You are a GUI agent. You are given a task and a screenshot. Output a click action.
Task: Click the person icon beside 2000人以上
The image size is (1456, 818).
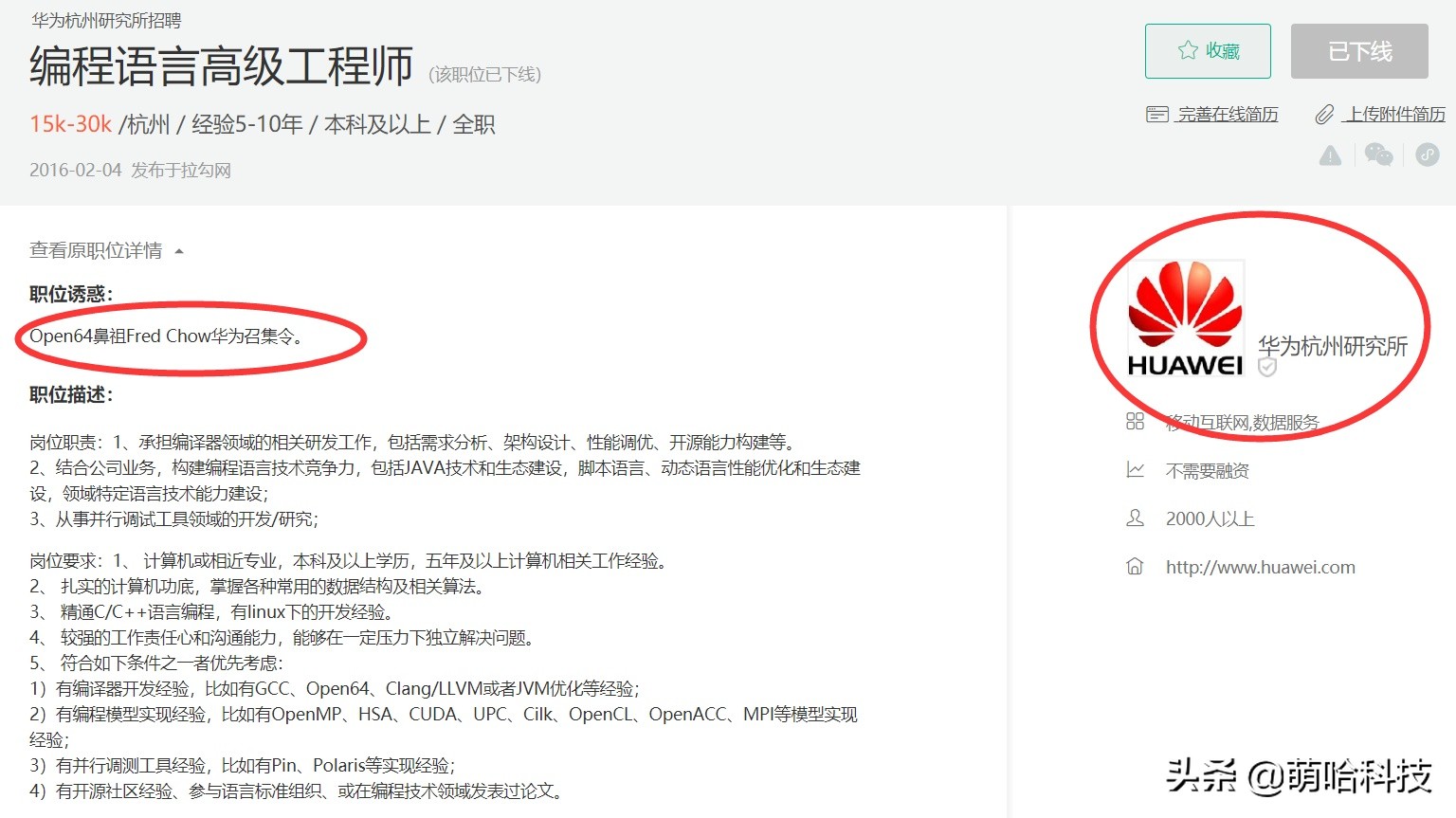click(1135, 518)
